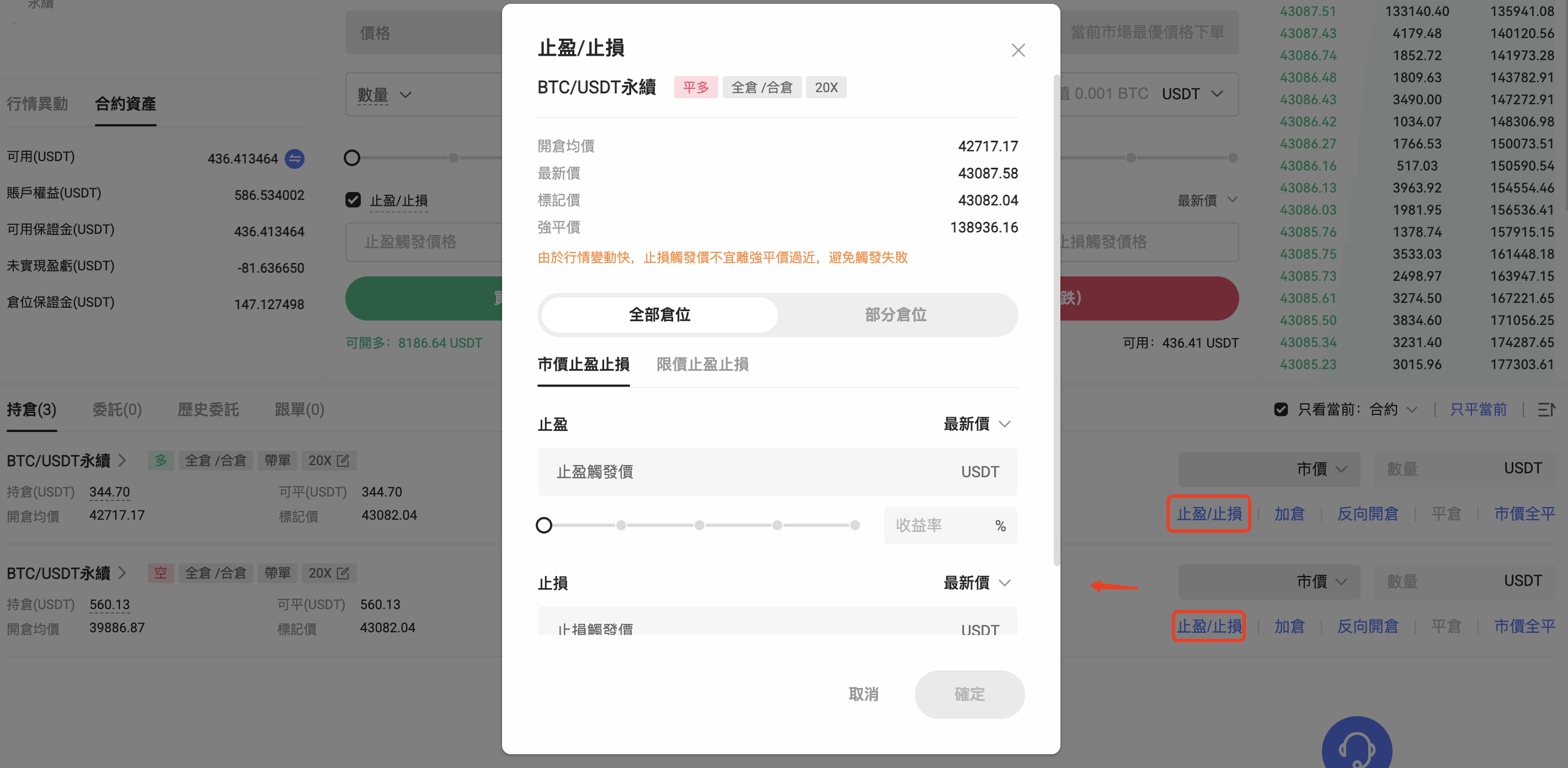1568x768 pixels.
Task: Click 止盈/止損 link for long position
Action: 1209,514
